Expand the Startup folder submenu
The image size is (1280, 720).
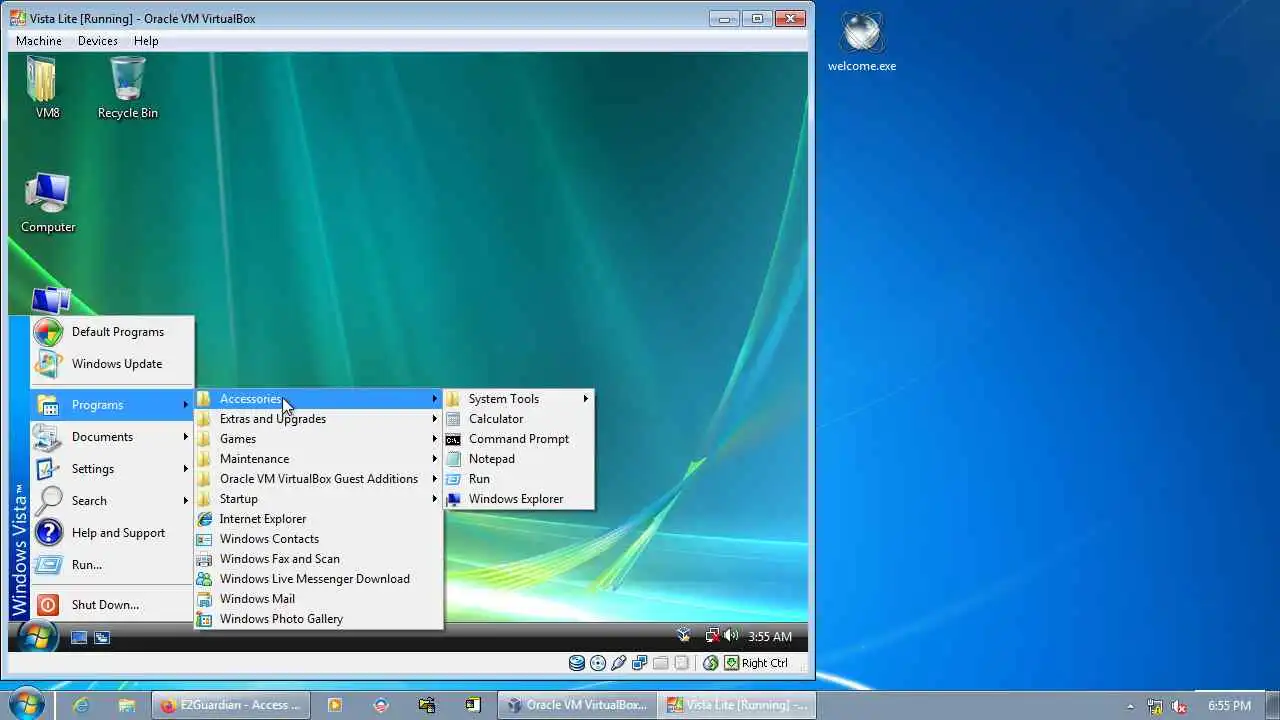click(x=318, y=499)
